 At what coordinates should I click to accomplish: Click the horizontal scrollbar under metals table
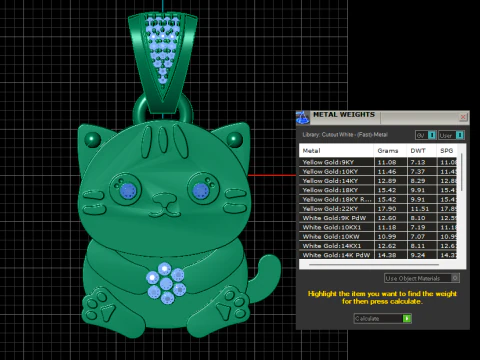[374, 265]
